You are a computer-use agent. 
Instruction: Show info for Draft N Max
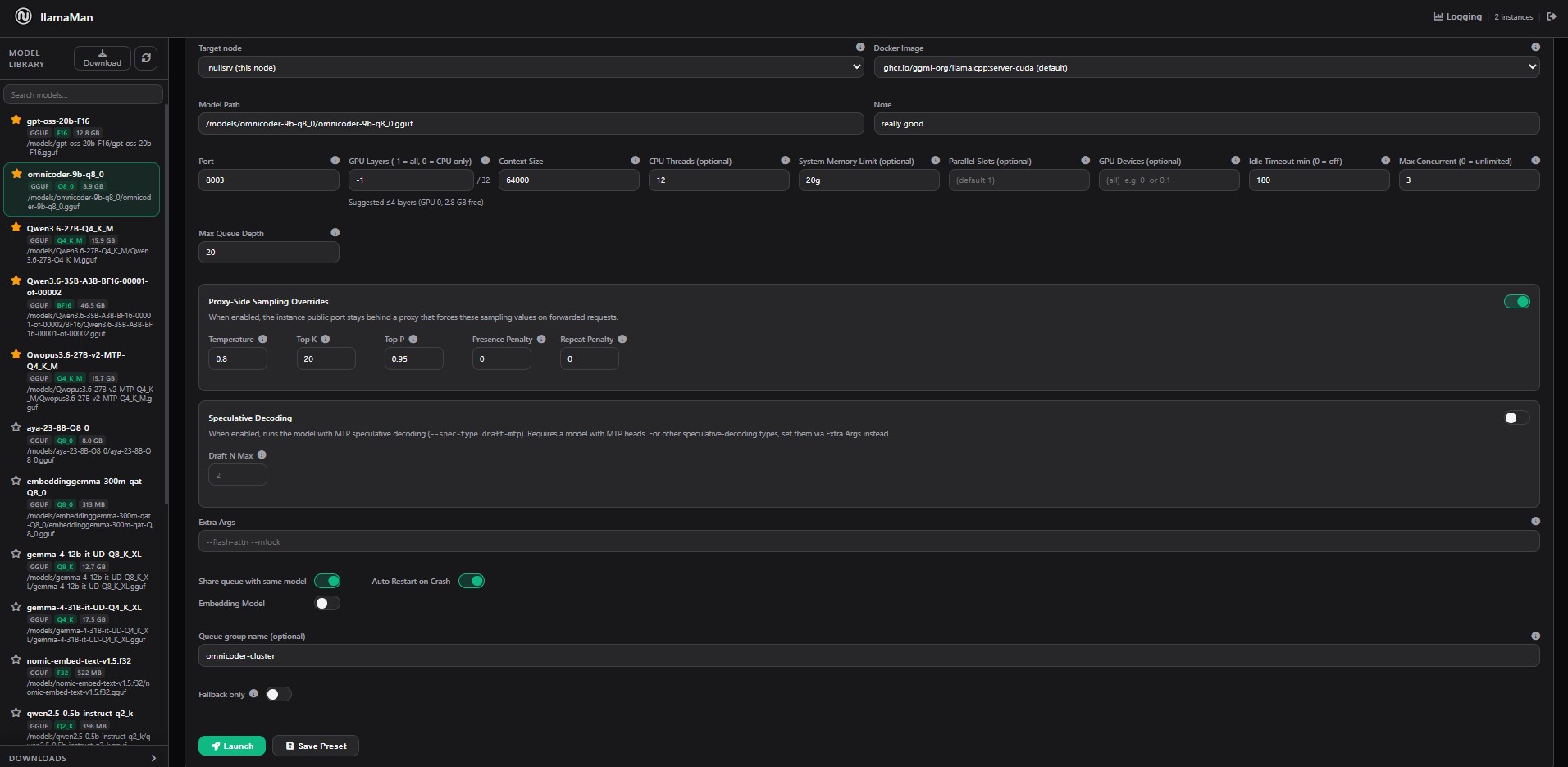pyautogui.click(x=262, y=454)
